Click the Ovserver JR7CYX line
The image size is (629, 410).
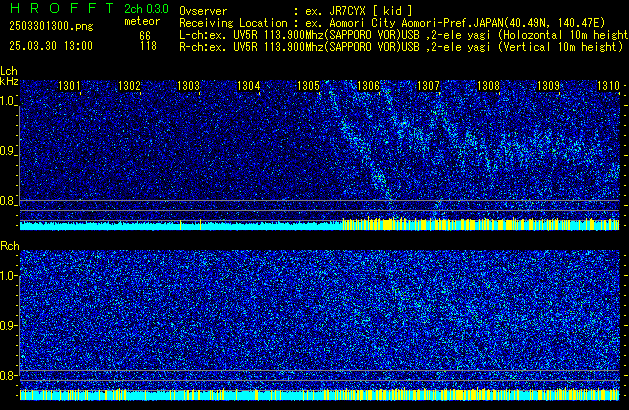(296, 11)
